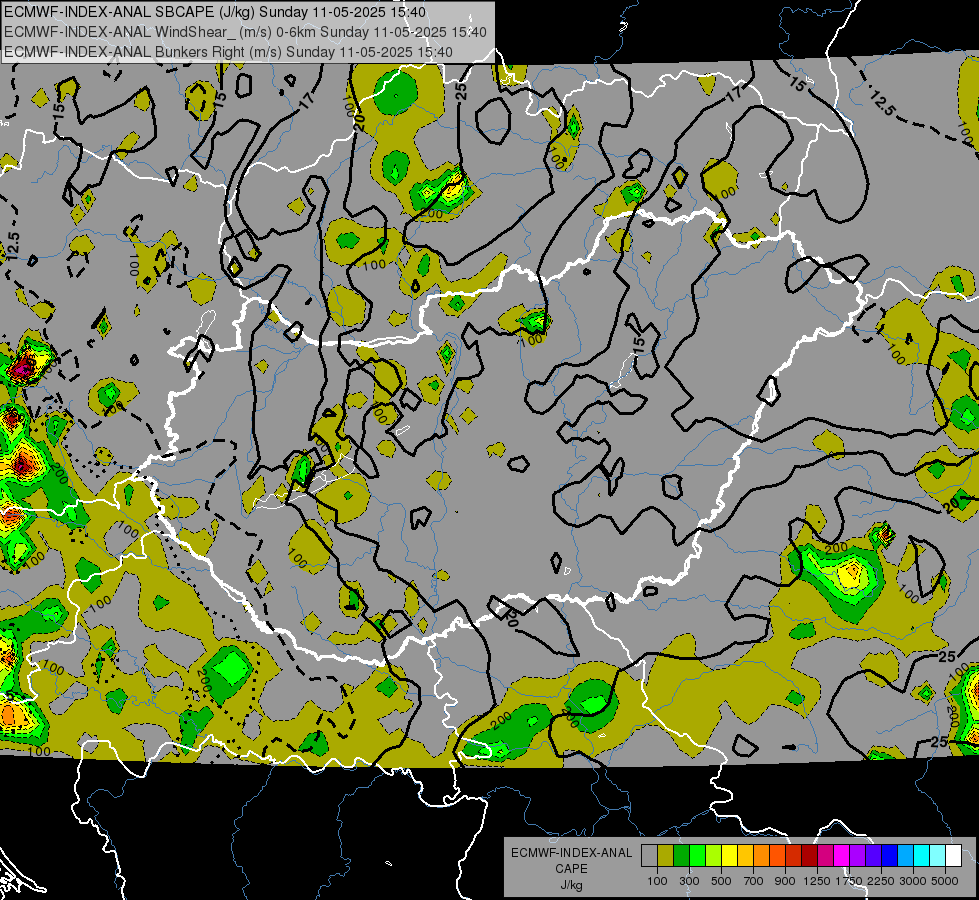Click the Bunkers Right (m/s) title line
Viewport: 979px width, 900px height.
pos(229,52)
